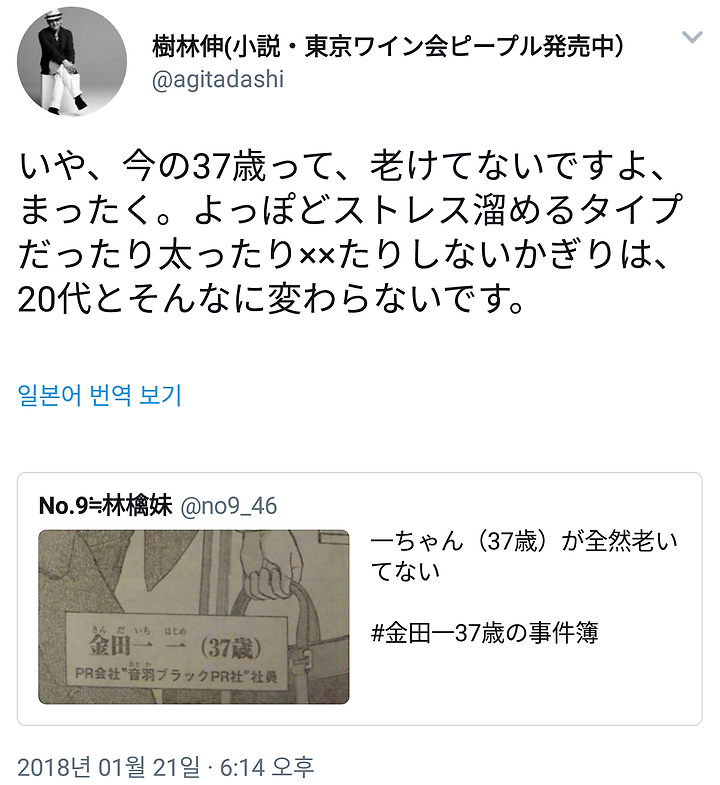Open the tweet timestamp 2018년 01월 21일
Image resolution: width=720 pixels, height=785 pixels.
tap(108, 766)
